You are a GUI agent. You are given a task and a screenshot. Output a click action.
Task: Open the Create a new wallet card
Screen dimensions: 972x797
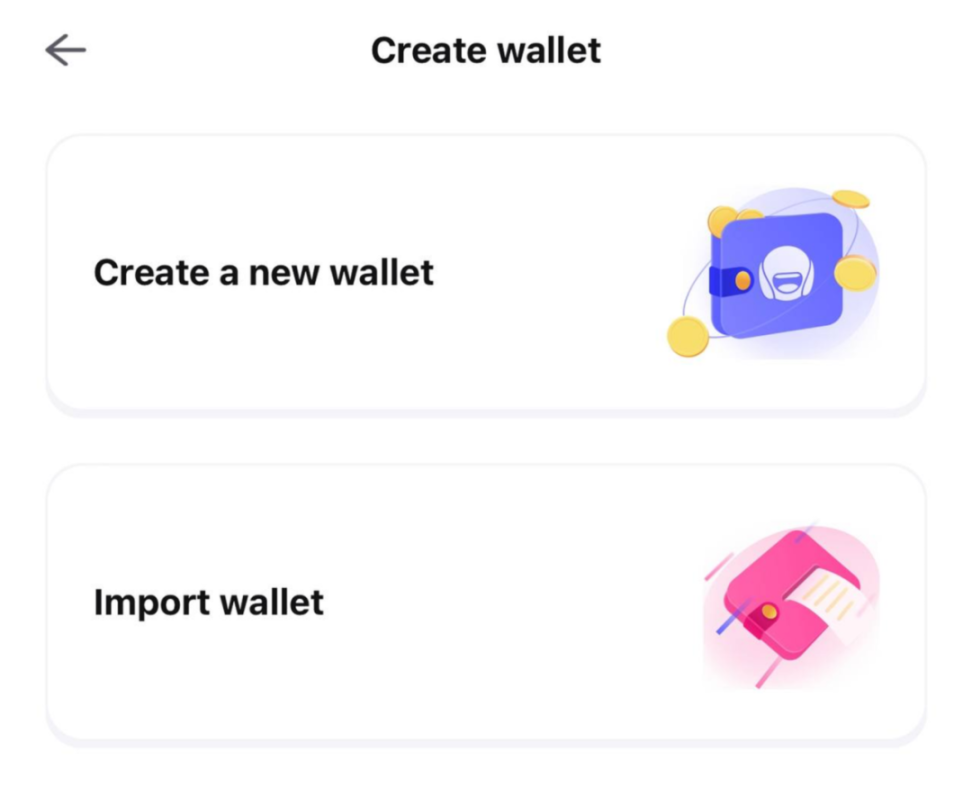click(x=486, y=272)
